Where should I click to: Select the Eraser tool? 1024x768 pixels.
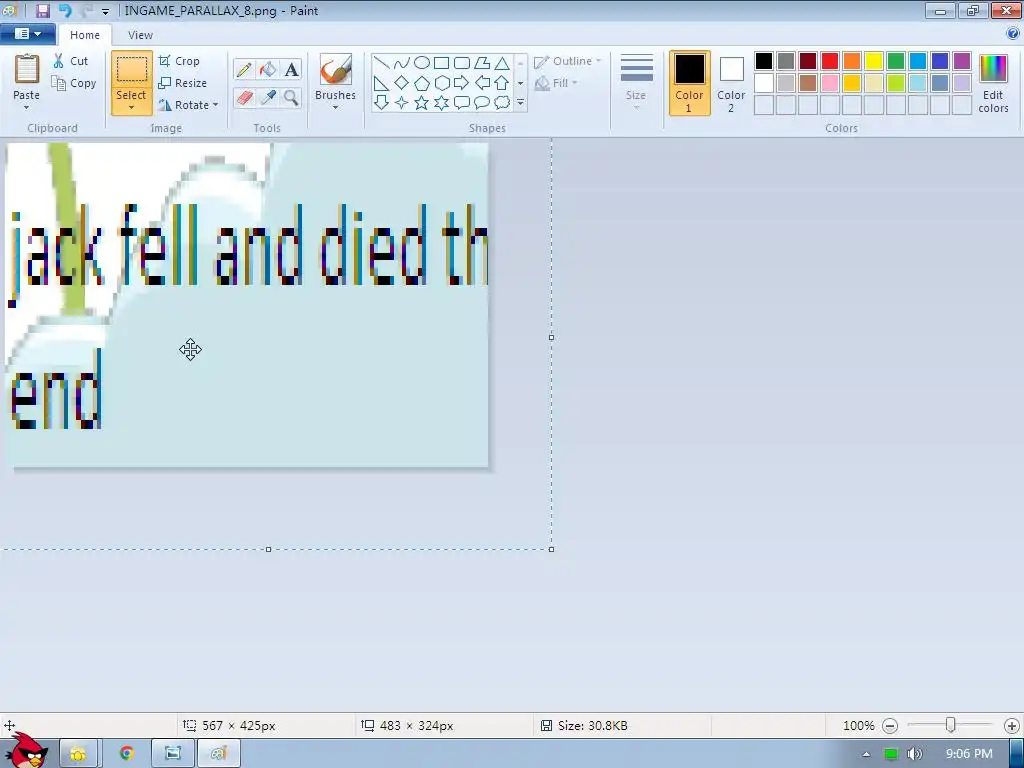pyautogui.click(x=244, y=98)
